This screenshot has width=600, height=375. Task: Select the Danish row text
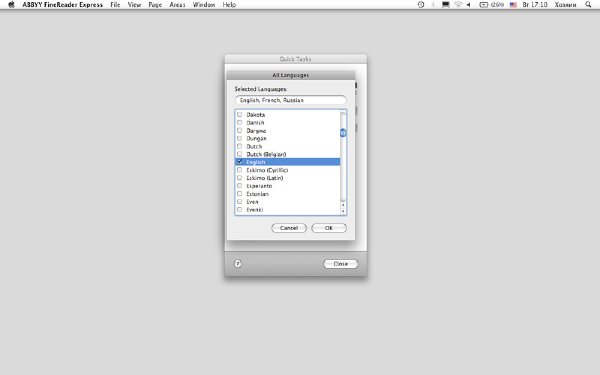255,123
